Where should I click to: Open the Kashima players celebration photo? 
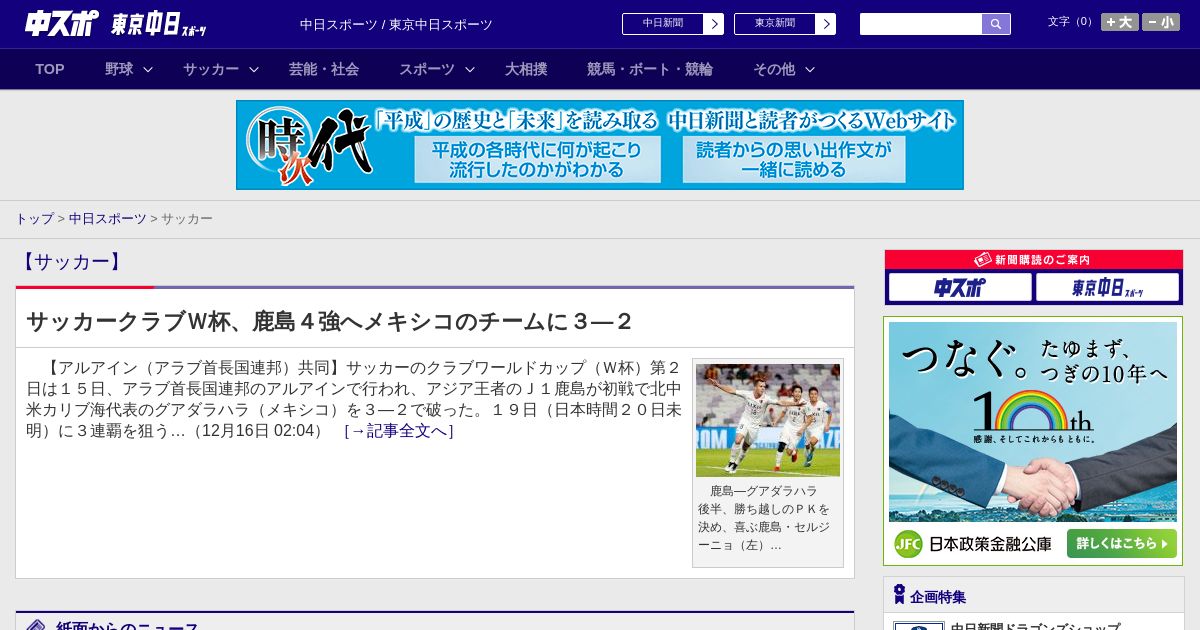pyautogui.click(x=768, y=420)
